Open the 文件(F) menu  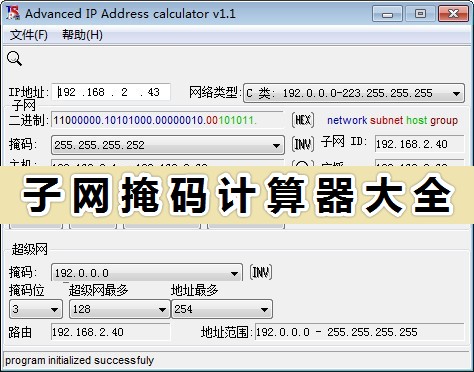pyautogui.click(x=28, y=35)
